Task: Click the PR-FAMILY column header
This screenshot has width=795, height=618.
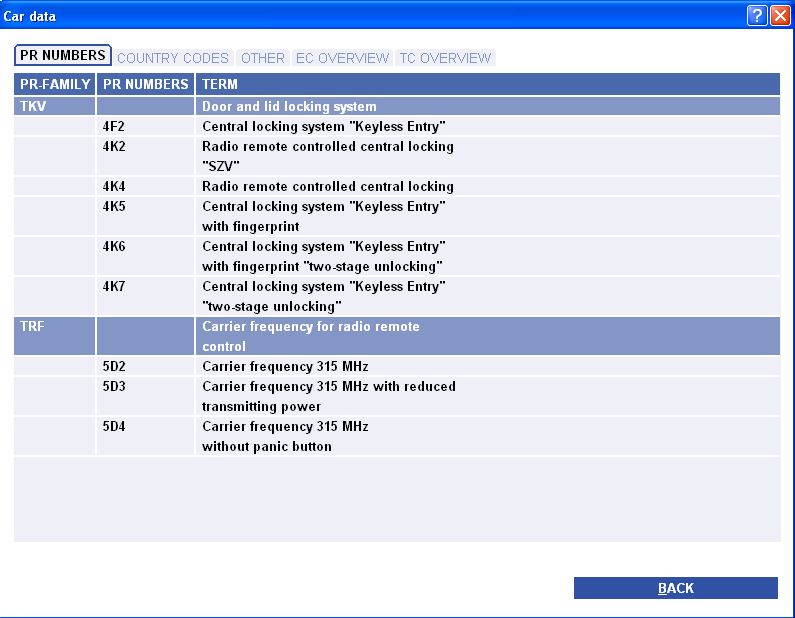Action: click(x=55, y=85)
